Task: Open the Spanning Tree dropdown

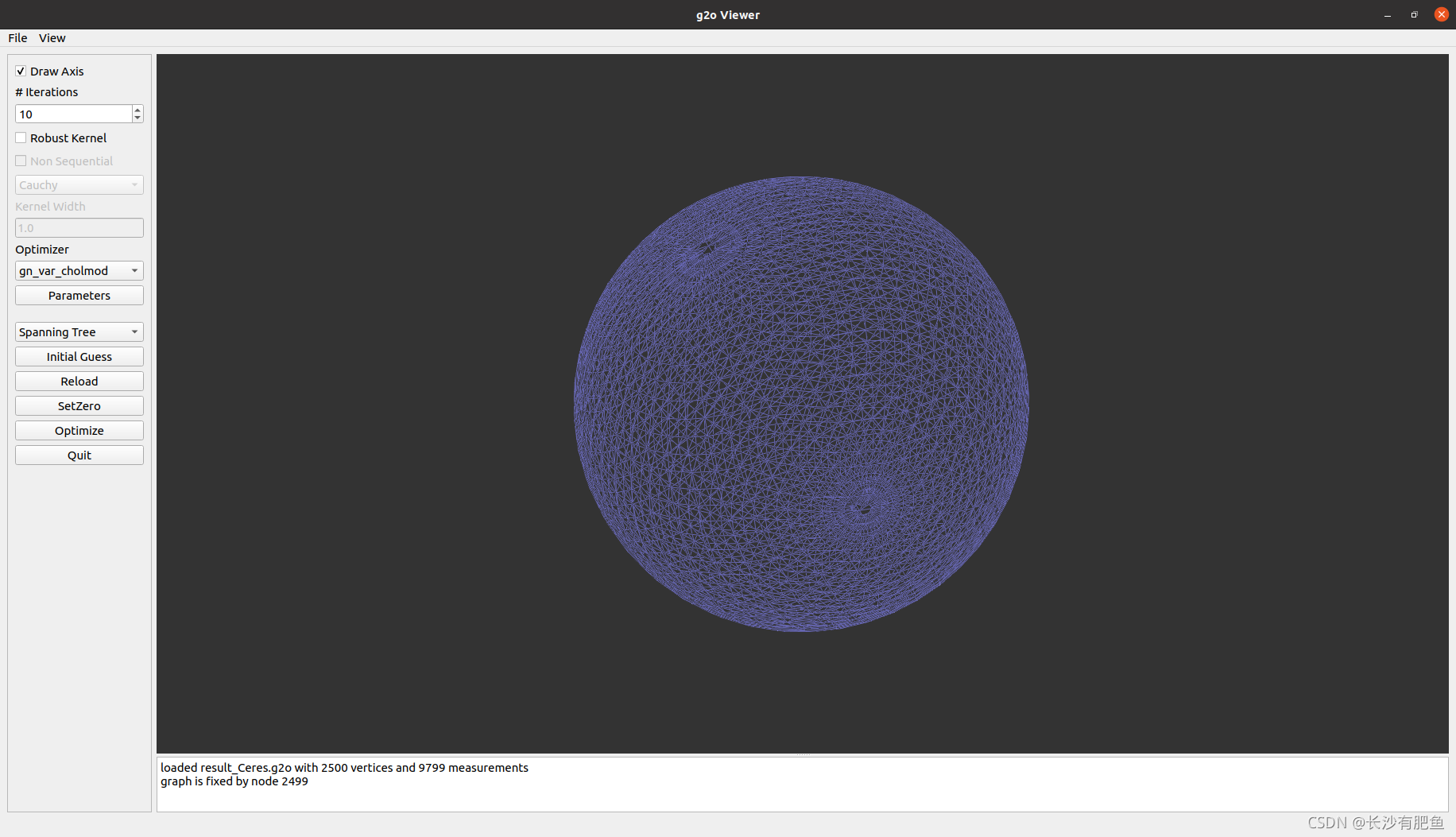Action: coord(79,332)
